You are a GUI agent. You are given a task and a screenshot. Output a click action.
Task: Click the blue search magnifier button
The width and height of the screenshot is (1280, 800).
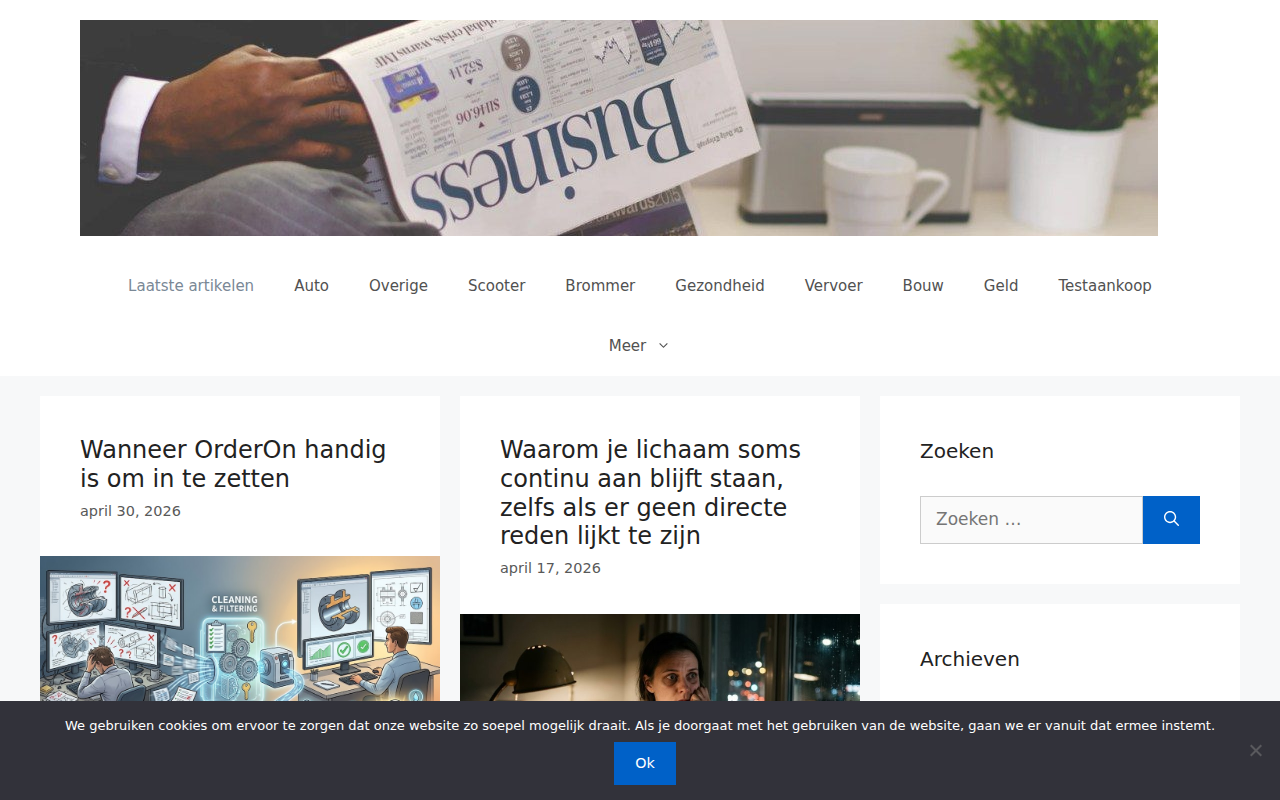1171,520
